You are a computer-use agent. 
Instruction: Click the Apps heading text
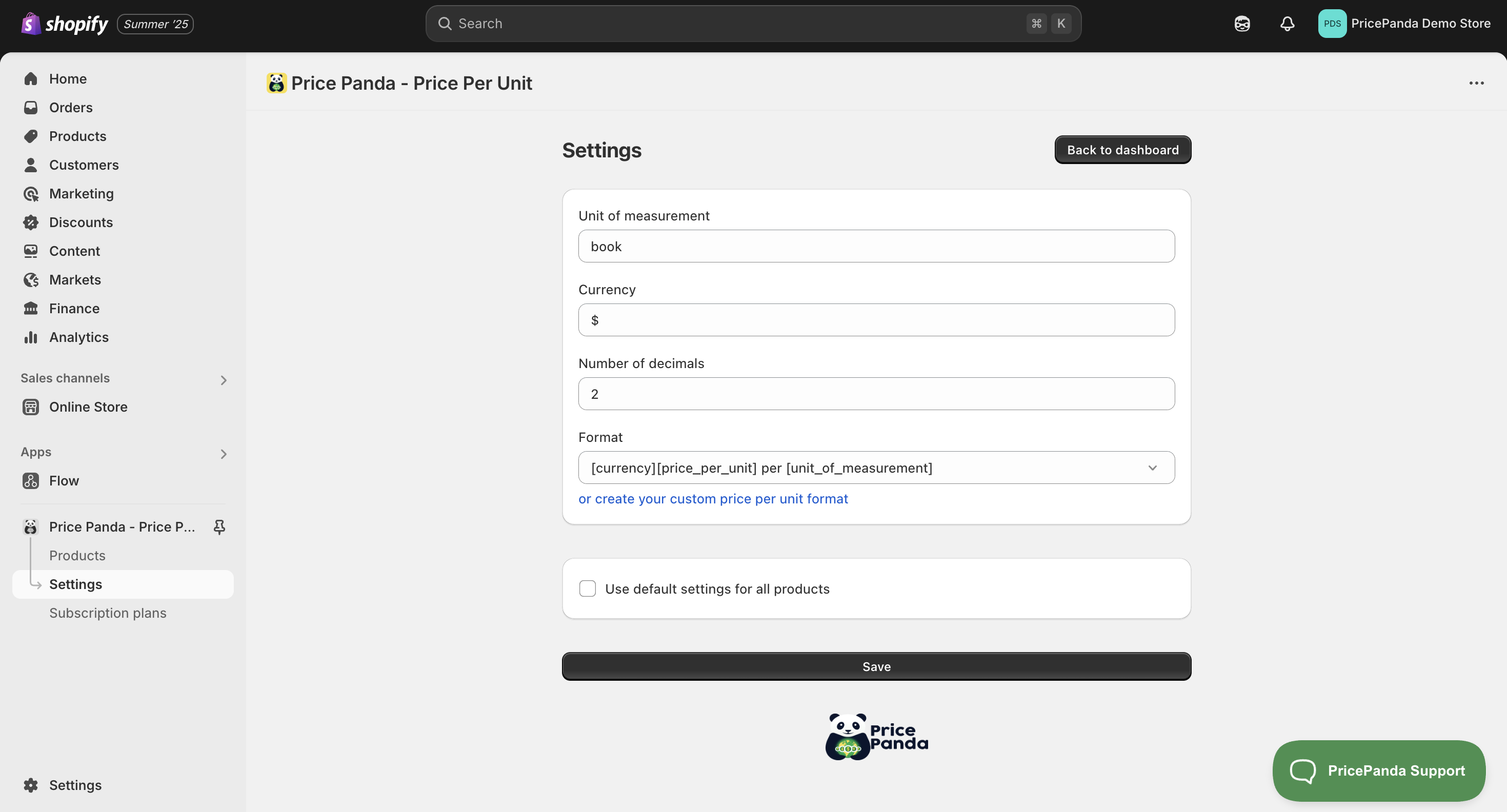36,452
